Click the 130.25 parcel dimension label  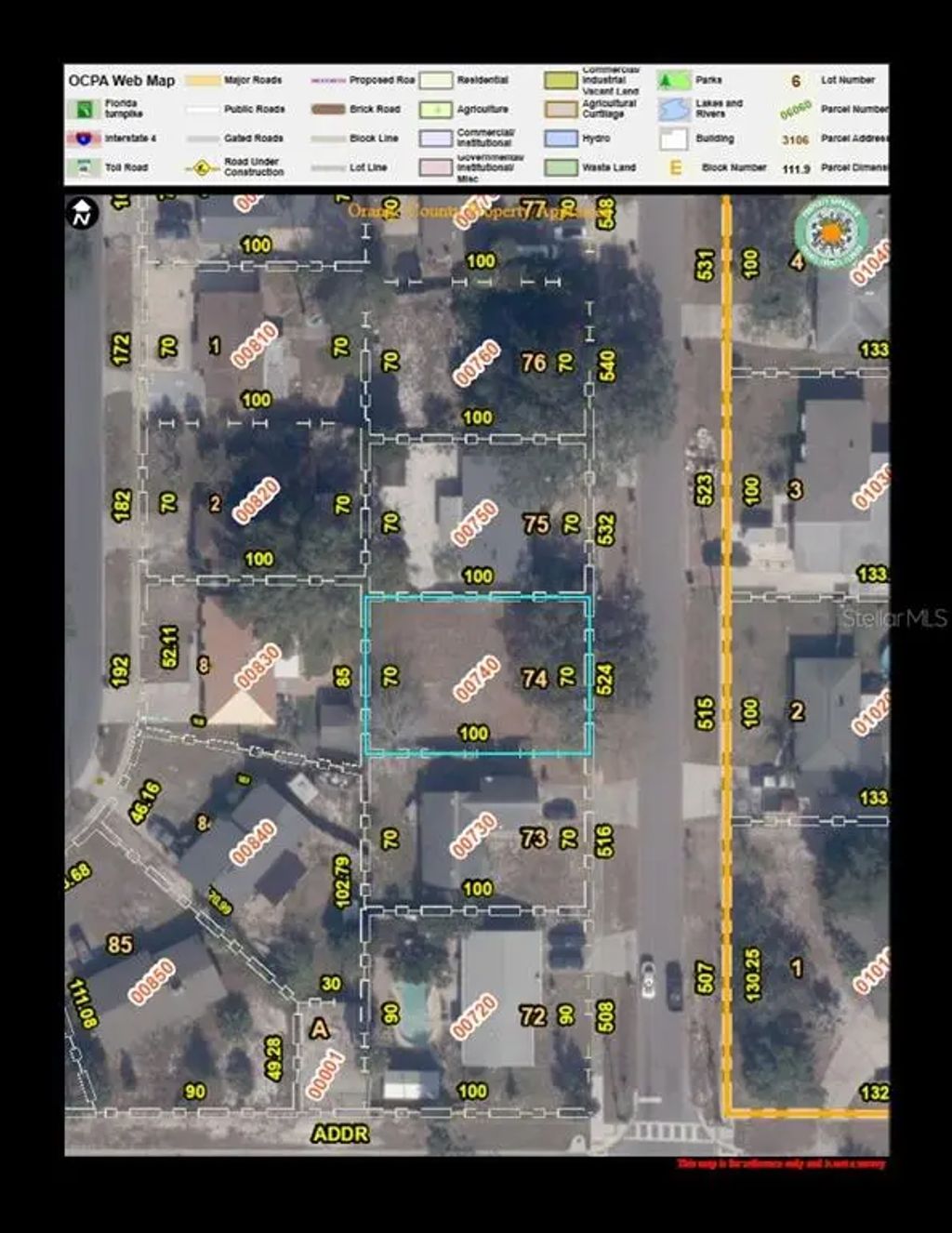pos(752,974)
